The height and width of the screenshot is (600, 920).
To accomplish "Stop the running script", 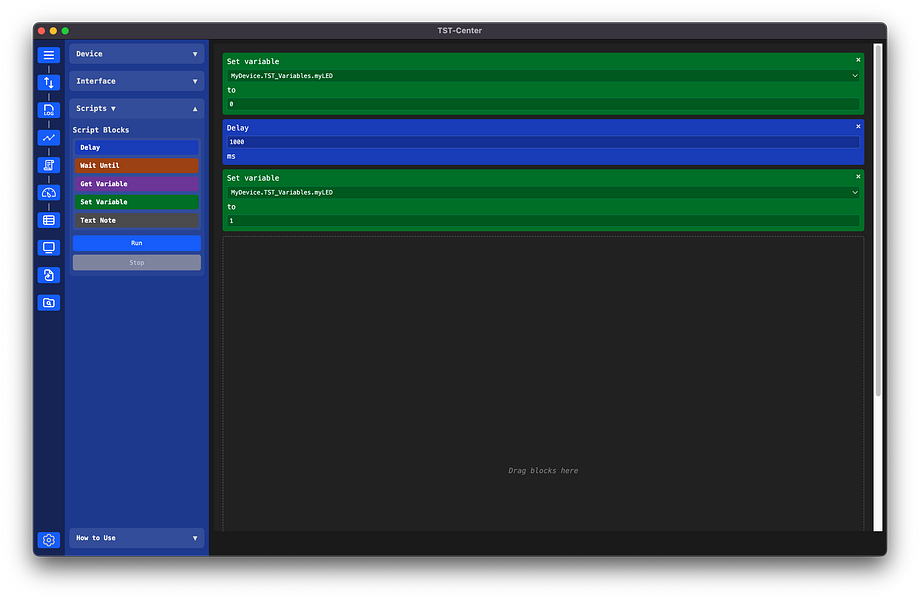I will 137,263.
